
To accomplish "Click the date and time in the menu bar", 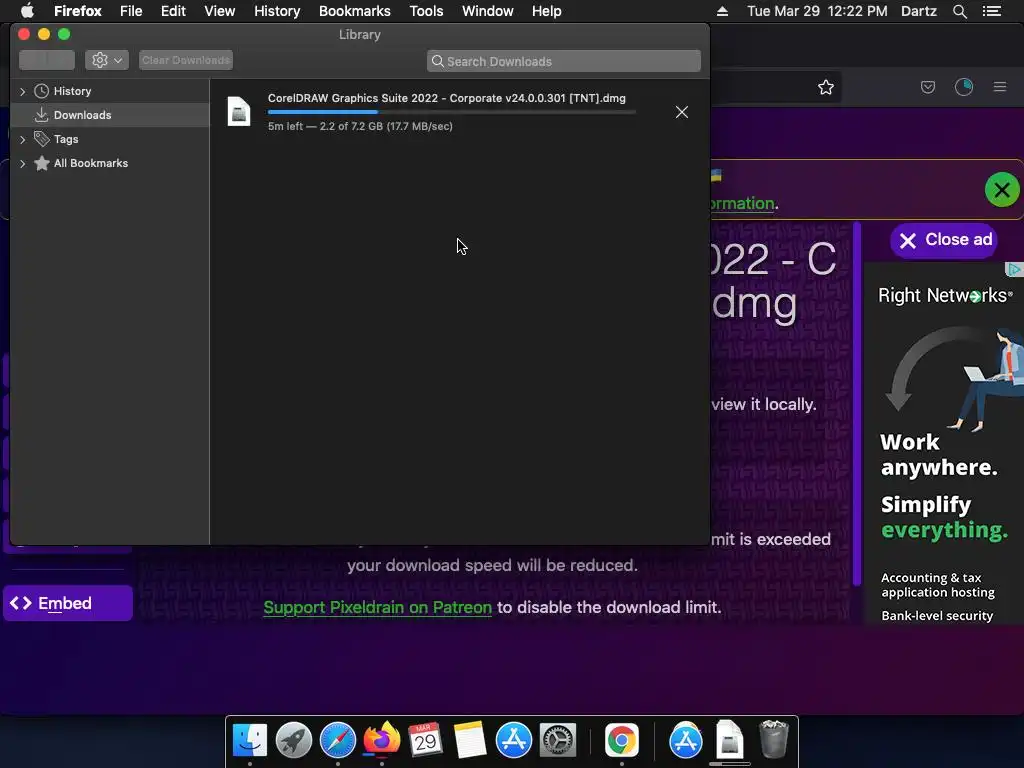I will coord(817,11).
